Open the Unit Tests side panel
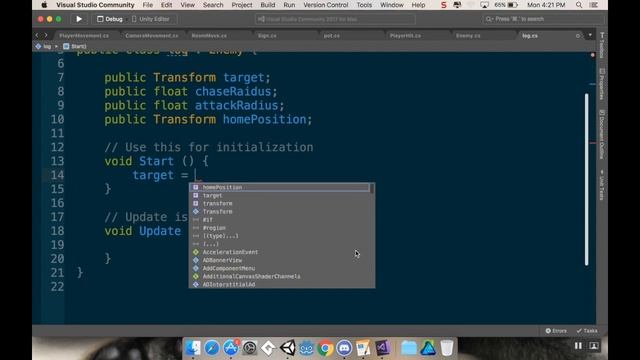This screenshot has height=360, width=640. coord(602,185)
